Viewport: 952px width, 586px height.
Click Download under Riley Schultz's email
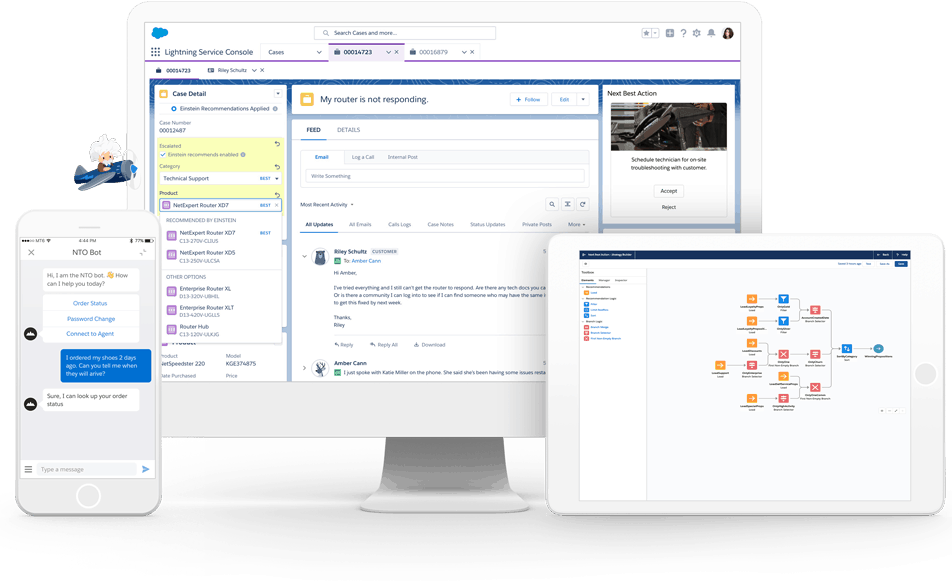click(429, 345)
